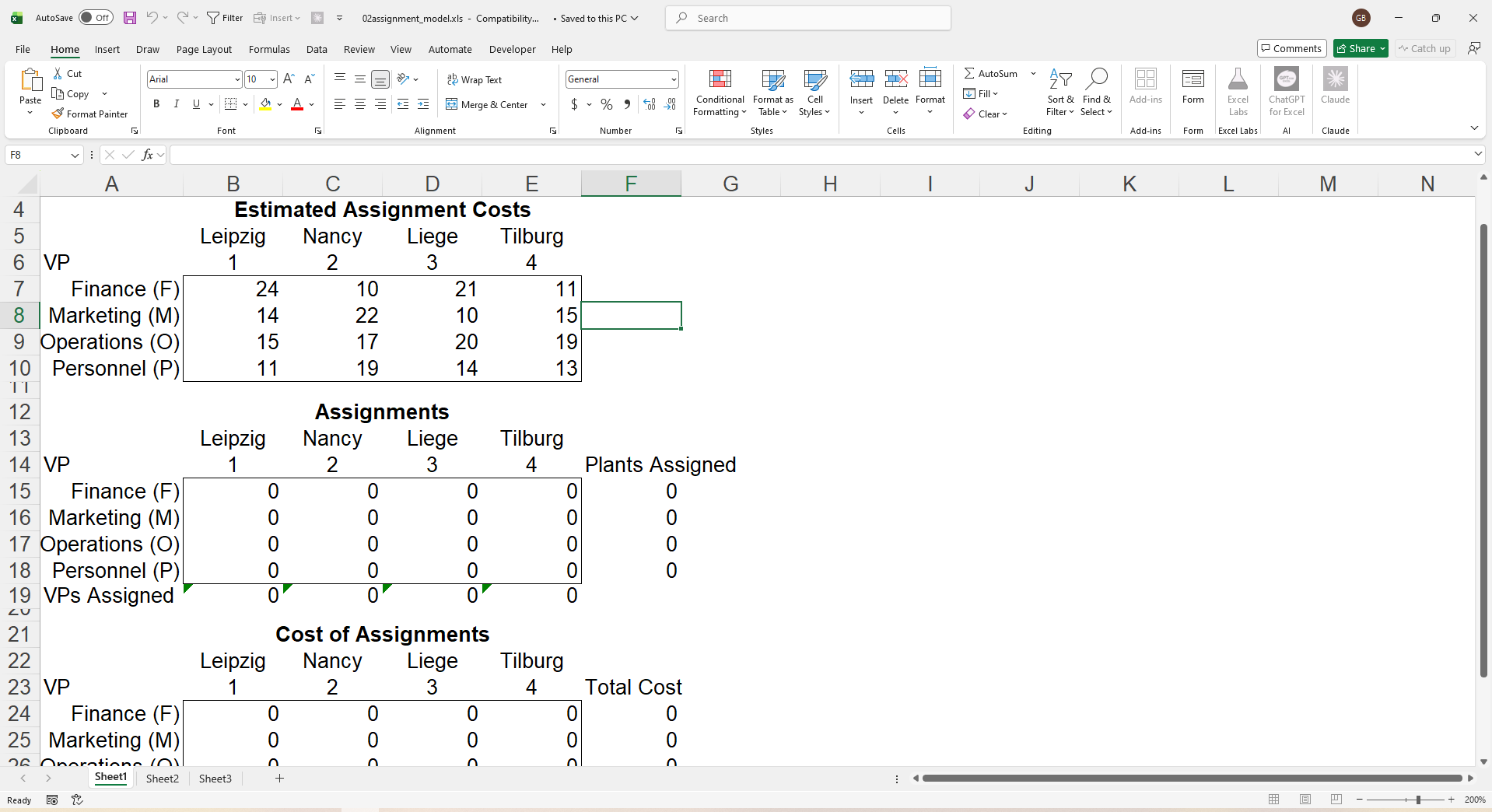Open the Fill dropdown
This screenshot has width=1492, height=812.
click(980, 93)
